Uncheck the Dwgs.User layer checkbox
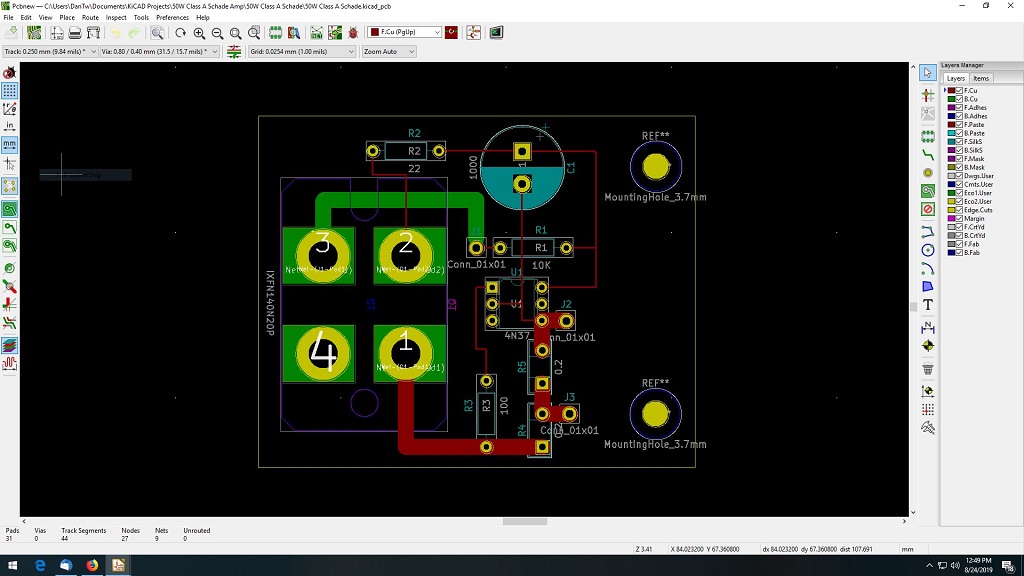 (x=959, y=176)
